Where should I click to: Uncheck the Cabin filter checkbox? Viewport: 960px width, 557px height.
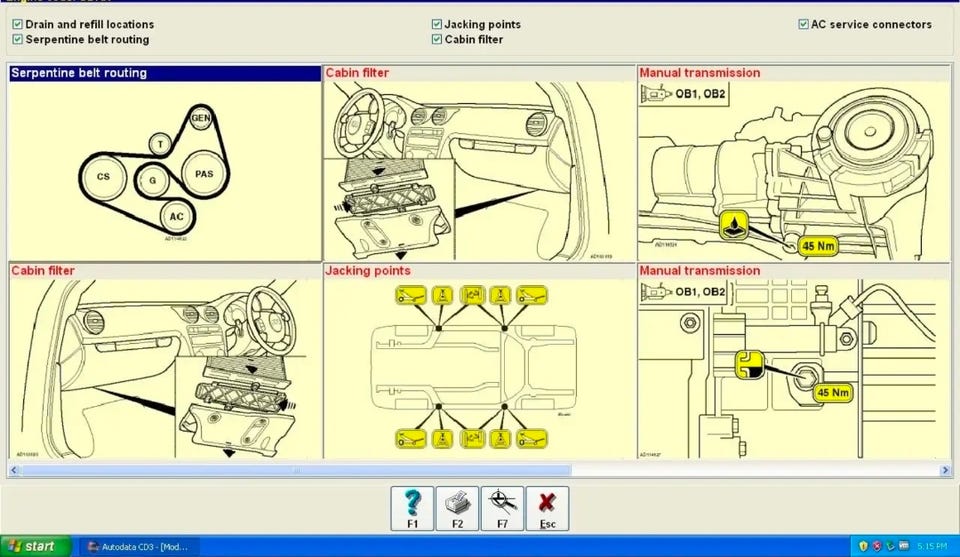tap(437, 39)
